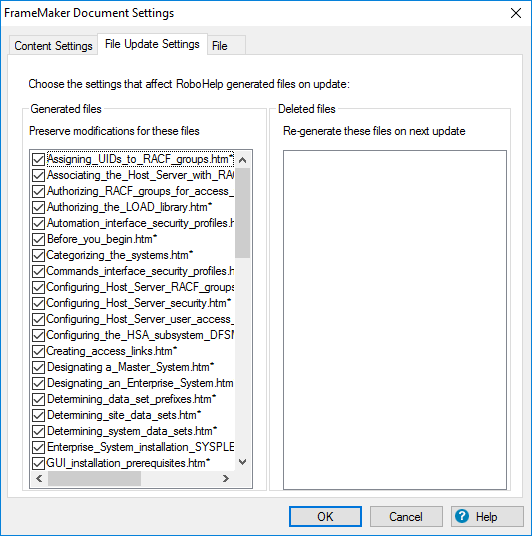The width and height of the screenshot is (532, 536).
Task: Switch to the Content Settings tab
Action: (53, 45)
